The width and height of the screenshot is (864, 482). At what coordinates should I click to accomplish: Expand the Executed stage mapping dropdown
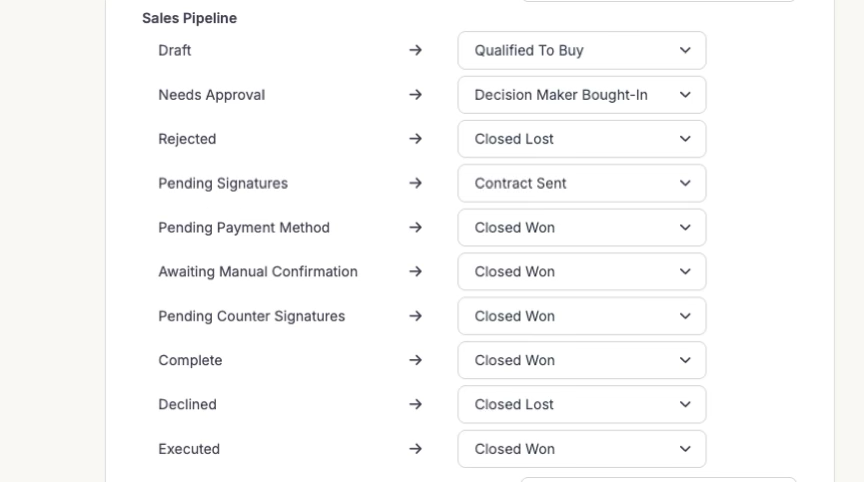pyautogui.click(x=581, y=449)
